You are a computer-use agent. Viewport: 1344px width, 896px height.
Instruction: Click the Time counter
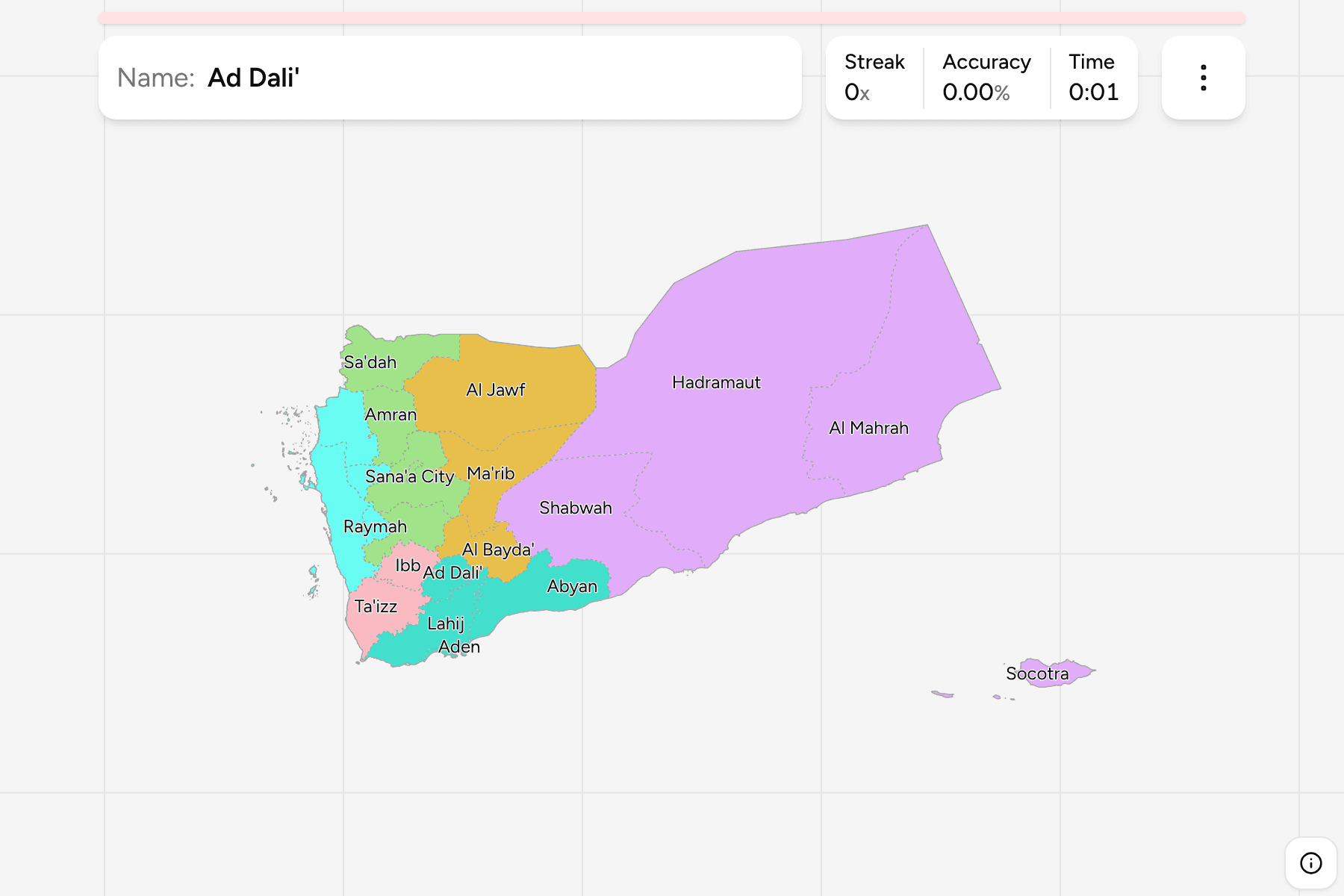1093,78
